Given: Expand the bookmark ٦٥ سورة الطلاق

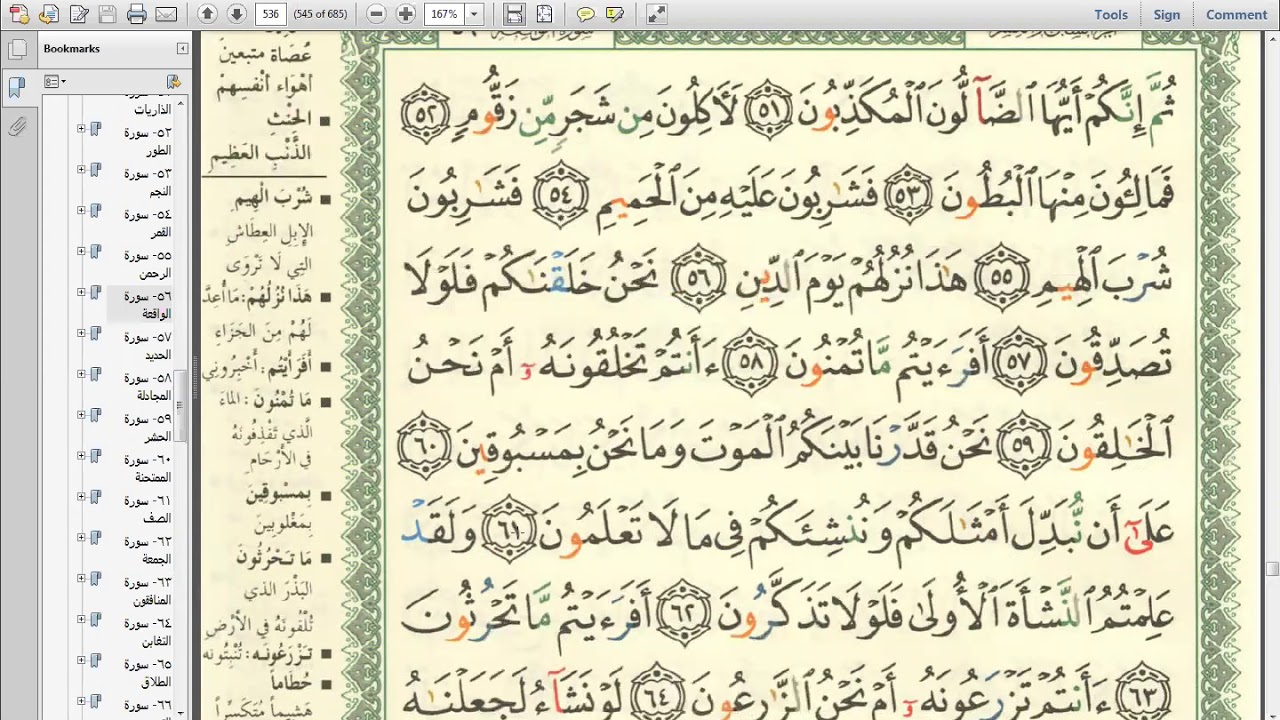Looking at the screenshot, I should (81, 662).
